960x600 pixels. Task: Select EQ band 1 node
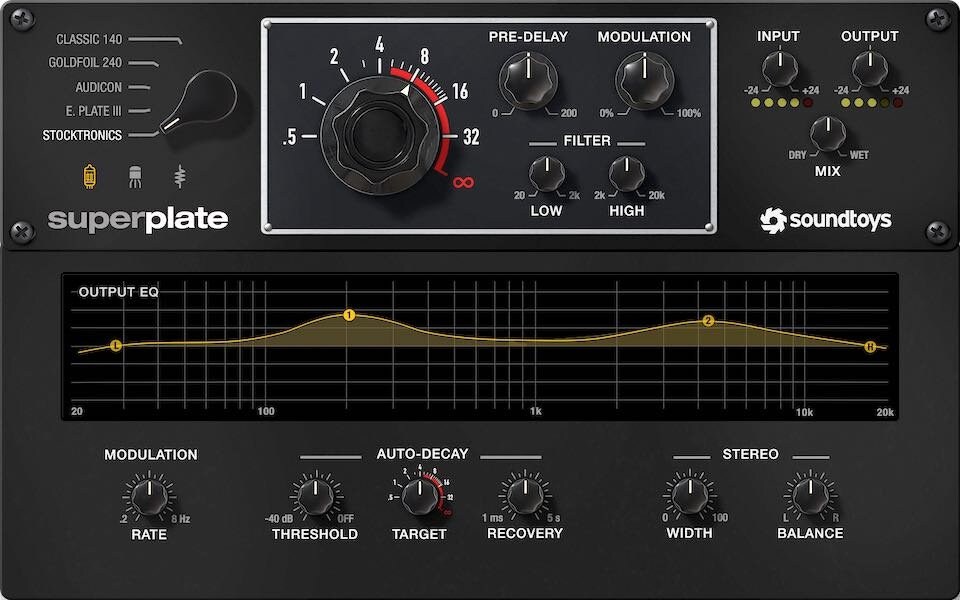[x=348, y=315]
